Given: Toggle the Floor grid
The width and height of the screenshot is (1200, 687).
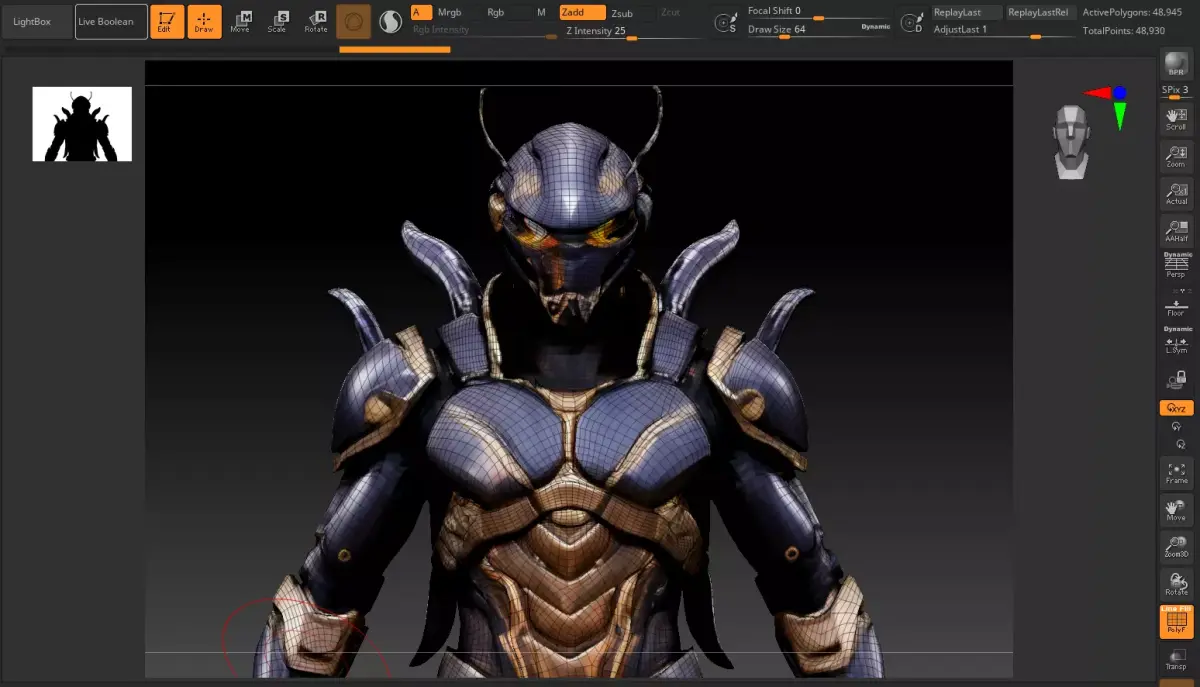Looking at the screenshot, I should pos(1176,305).
